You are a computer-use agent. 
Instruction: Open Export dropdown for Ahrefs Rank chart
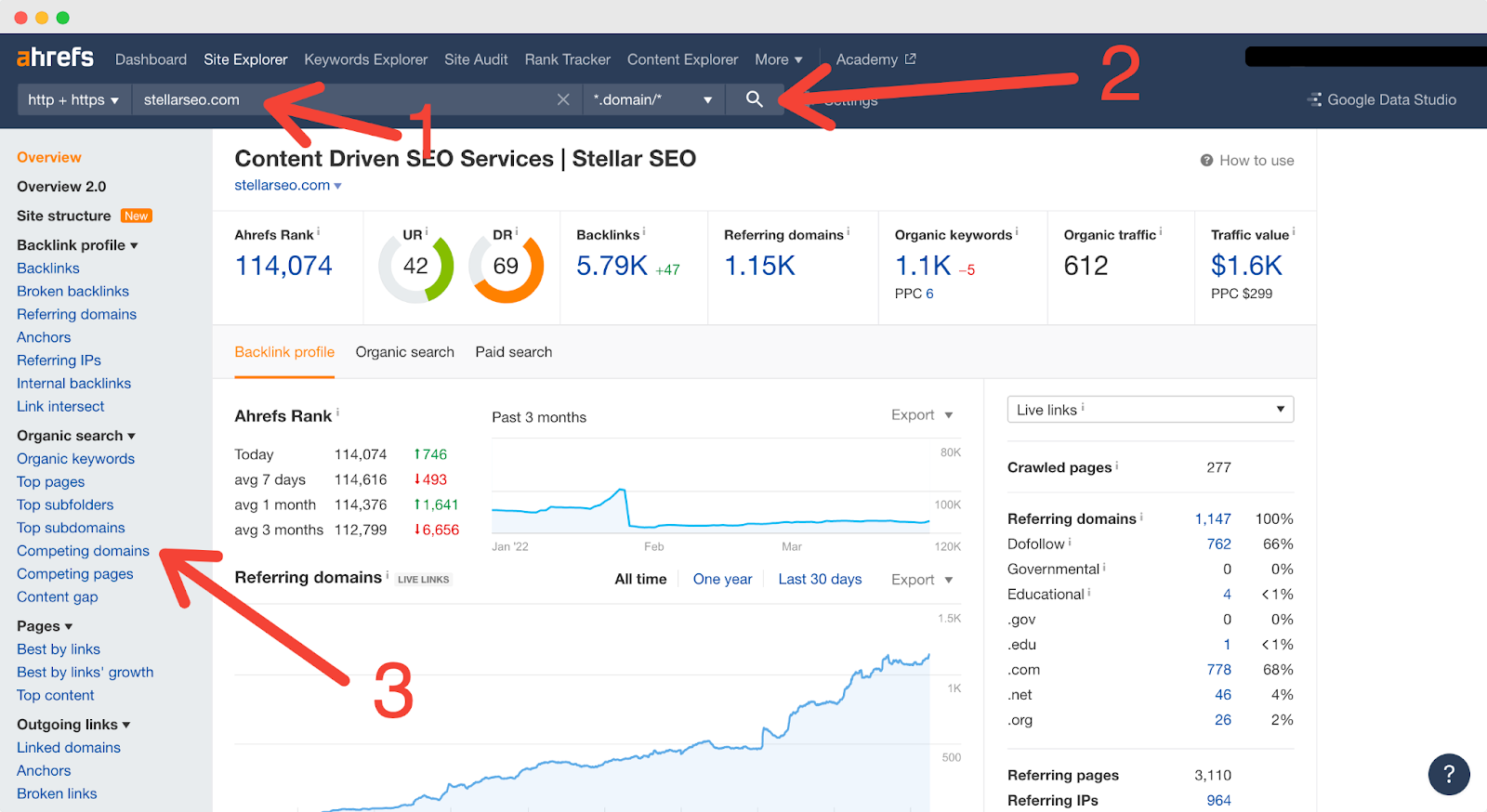tap(922, 415)
